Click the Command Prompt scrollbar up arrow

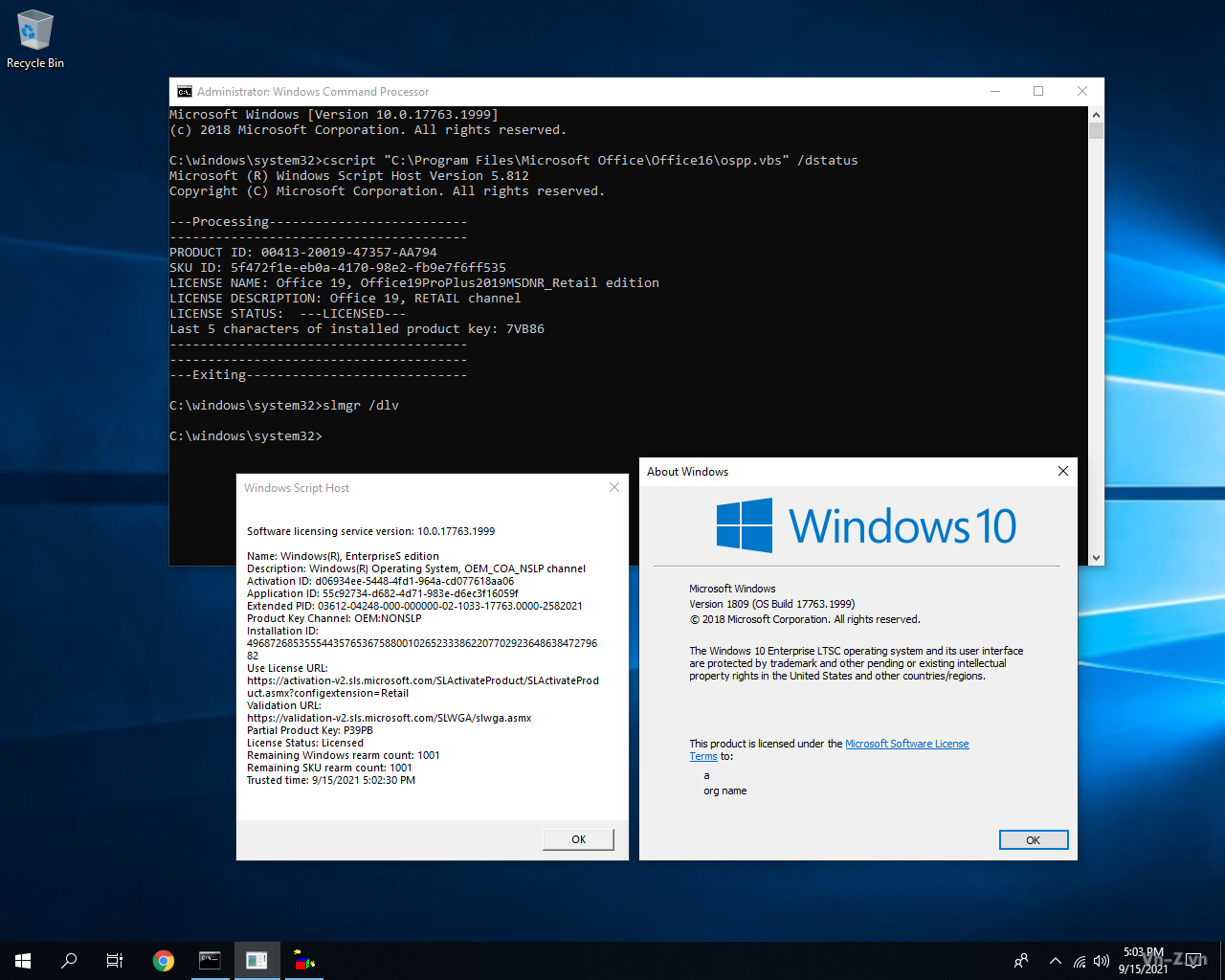pyautogui.click(x=1096, y=114)
